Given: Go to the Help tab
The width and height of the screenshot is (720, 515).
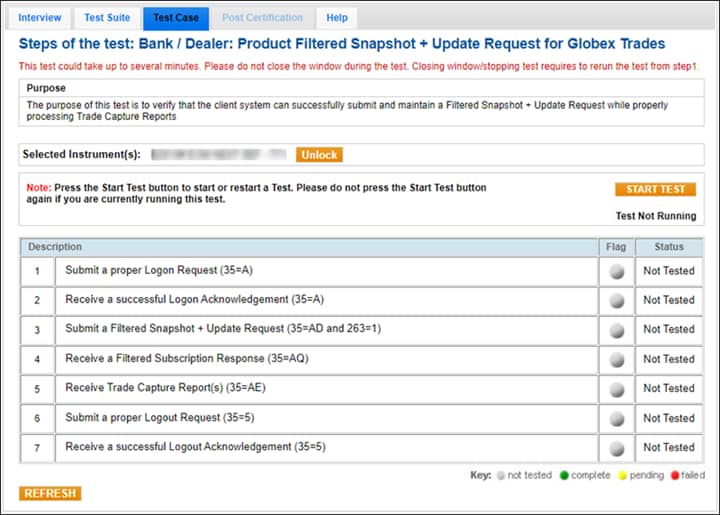Looking at the screenshot, I should pyautogui.click(x=337, y=18).
